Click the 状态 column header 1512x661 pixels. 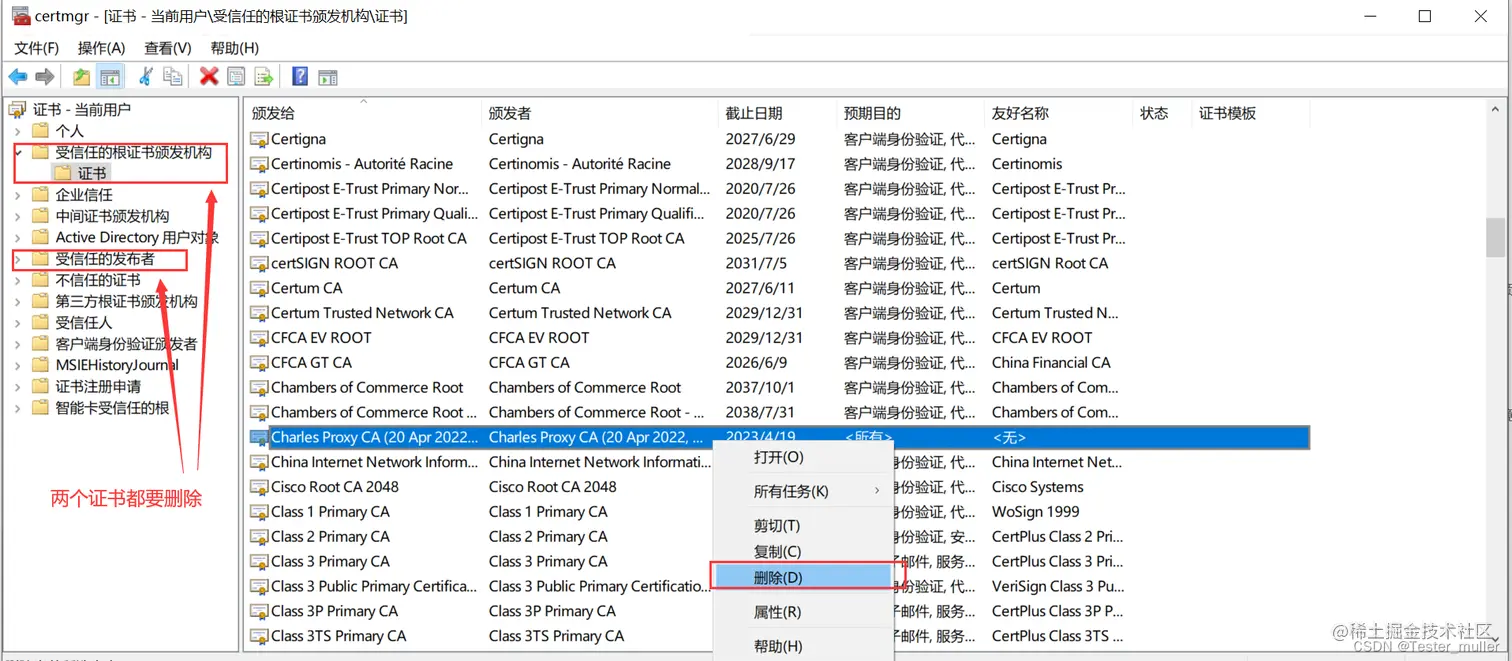[1162, 113]
